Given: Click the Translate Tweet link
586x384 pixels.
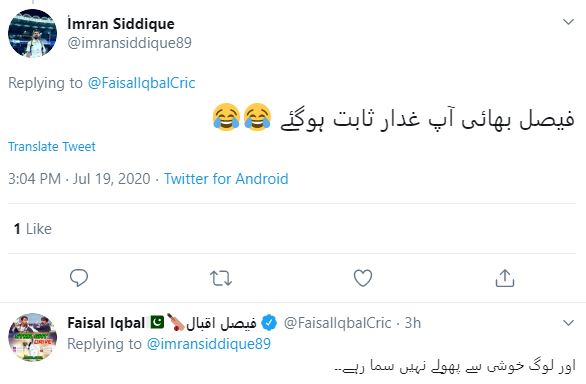Looking at the screenshot, I should tap(52, 147).
